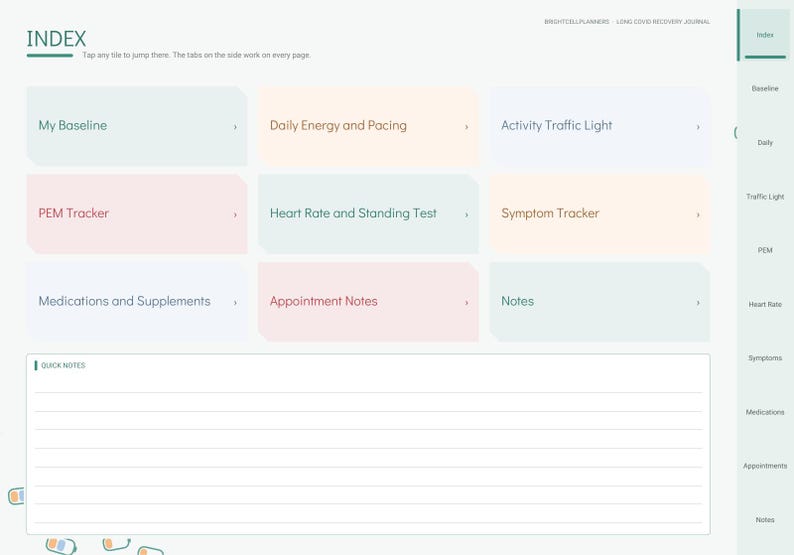Click the chevron on Symptom Tracker
The width and height of the screenshot is (794, 555).
click(698, 215)
